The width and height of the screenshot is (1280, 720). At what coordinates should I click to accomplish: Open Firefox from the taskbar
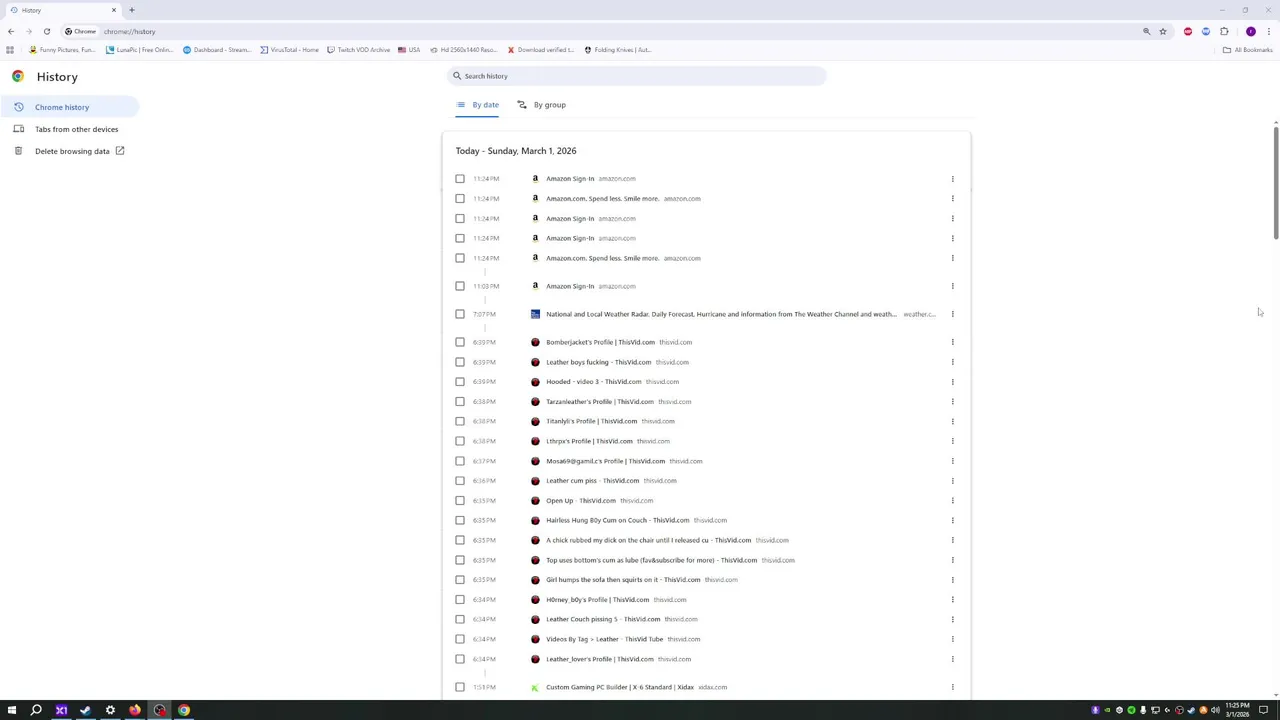(135, 710)
